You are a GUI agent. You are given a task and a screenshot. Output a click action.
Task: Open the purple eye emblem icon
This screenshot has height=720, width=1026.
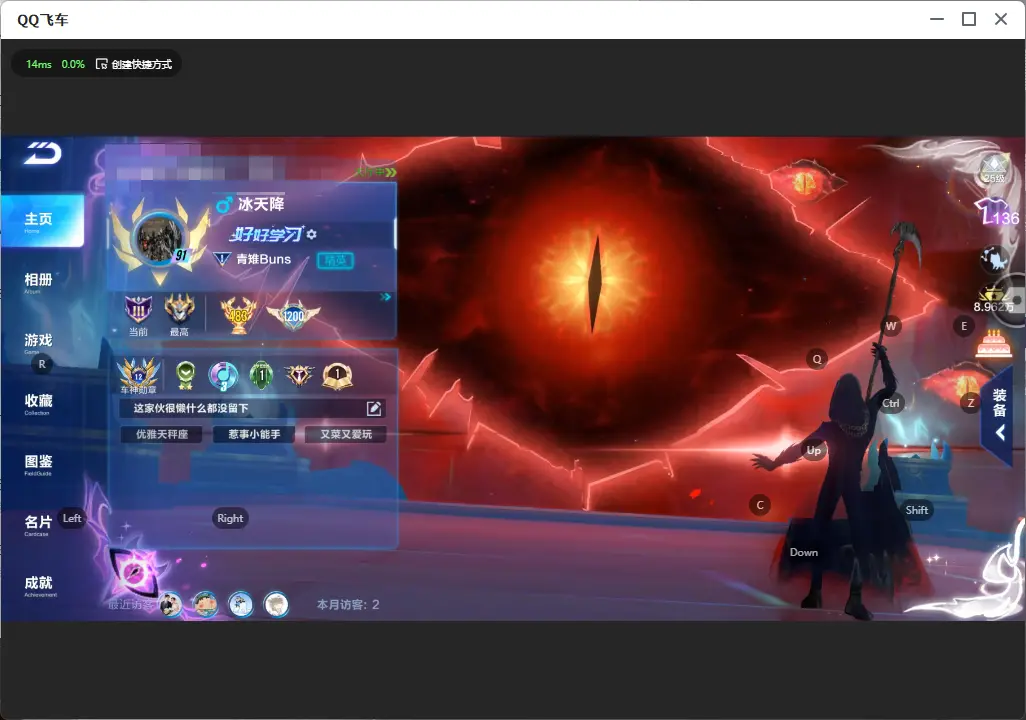(x=134, y=573)
